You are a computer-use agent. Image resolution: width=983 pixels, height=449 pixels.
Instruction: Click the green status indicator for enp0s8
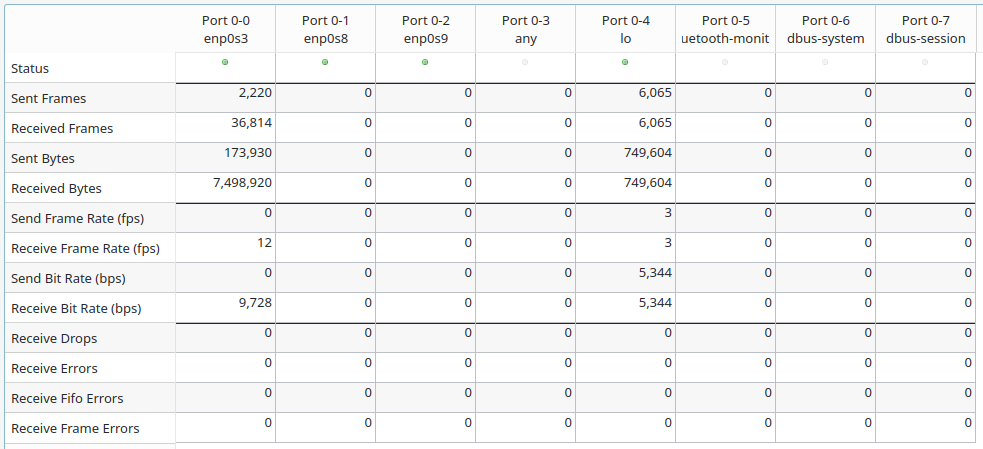point(325,62)
